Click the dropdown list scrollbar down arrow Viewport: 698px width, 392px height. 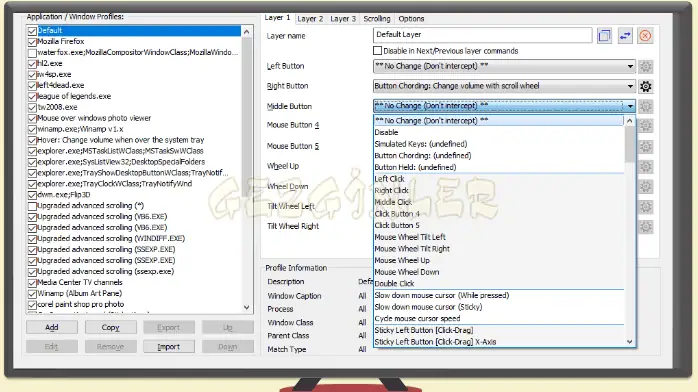(629, 342)
